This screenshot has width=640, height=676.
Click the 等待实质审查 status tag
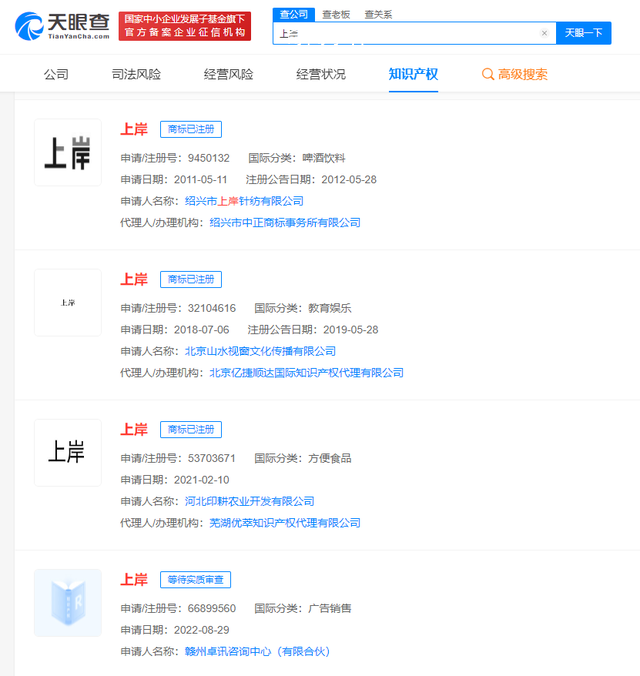pyautogui.click(x=195, y=580)
